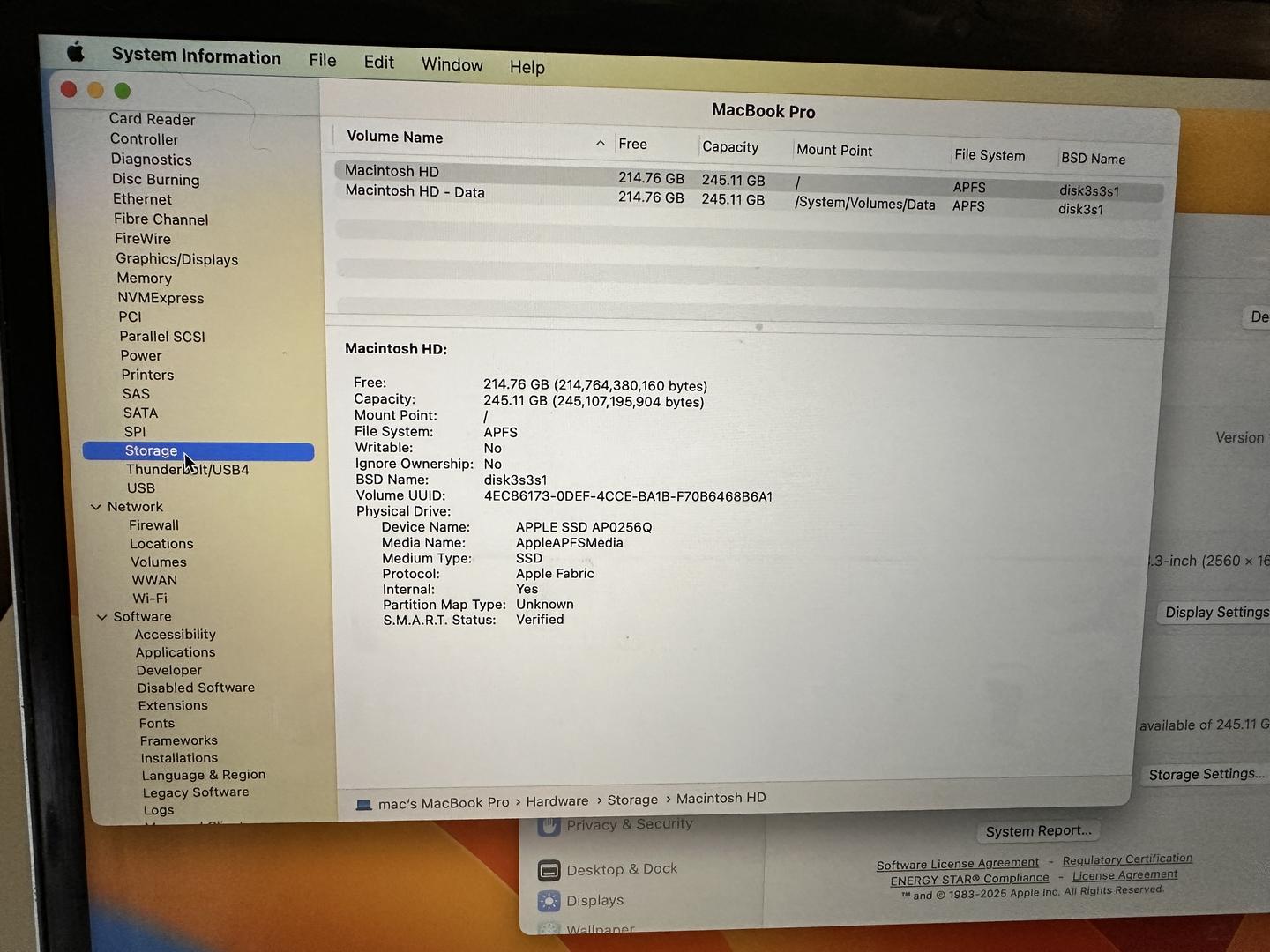Click the Capacity column header
The height and width of the screenshot is (952, 1270).
coord(730,147)
